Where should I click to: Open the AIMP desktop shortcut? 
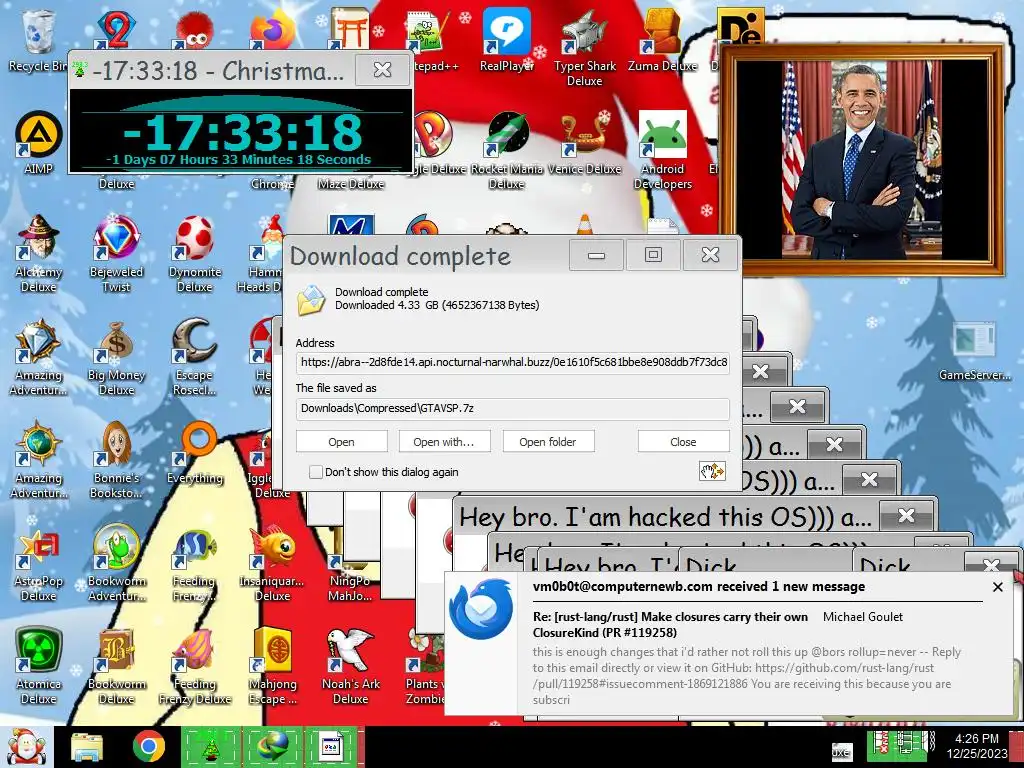(38, 143)
